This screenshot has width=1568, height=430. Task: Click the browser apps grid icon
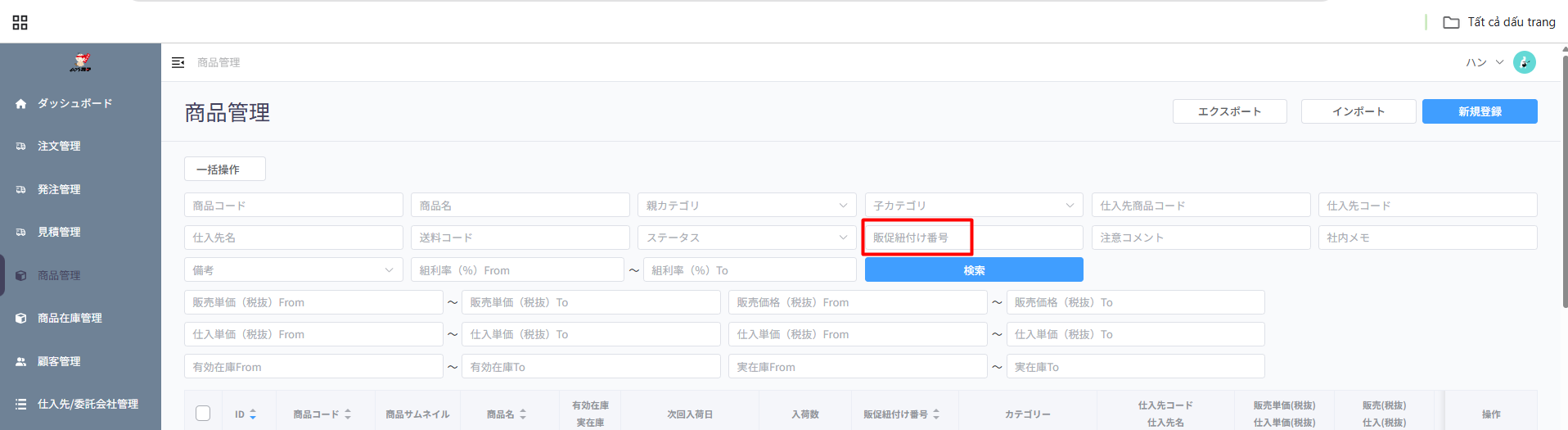(x=20, y=22)
